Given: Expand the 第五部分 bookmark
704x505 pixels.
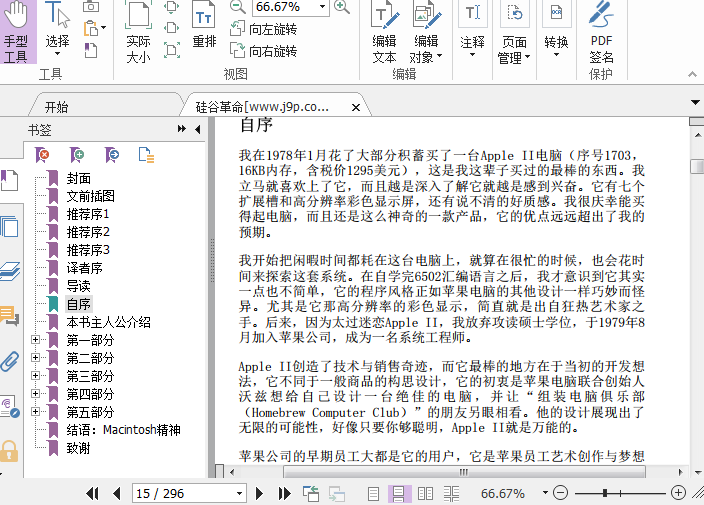Looking at the screenshot, I should [x=35, y=412].
